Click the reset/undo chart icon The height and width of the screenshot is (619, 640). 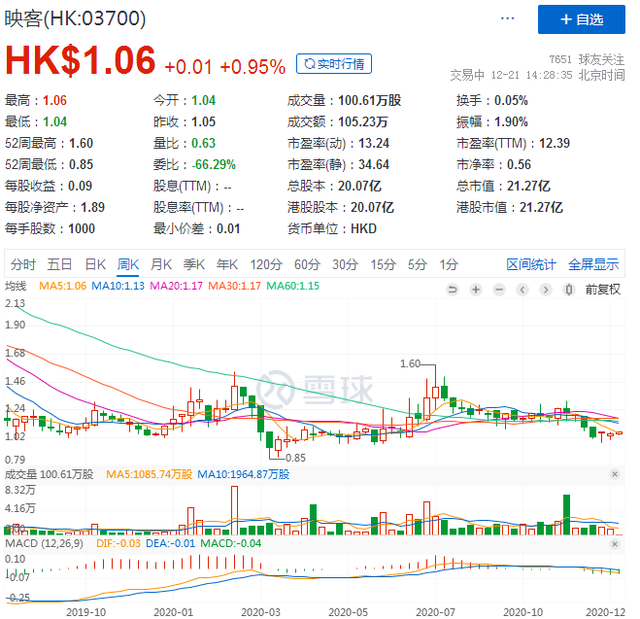click(452, 290)
